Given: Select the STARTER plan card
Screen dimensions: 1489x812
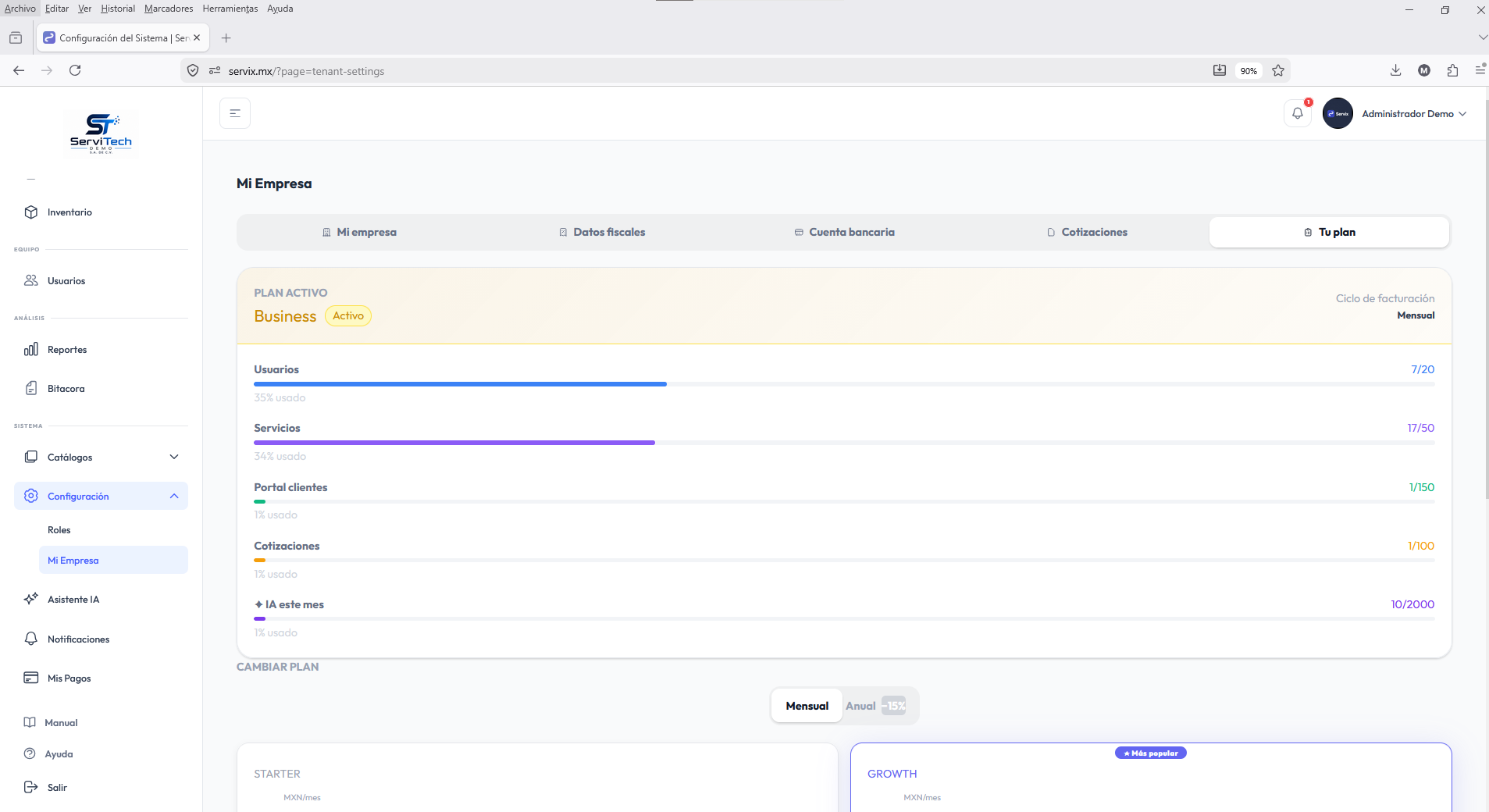Looking at the screenshot, I should pyautogui.click(x=537, y=778).
